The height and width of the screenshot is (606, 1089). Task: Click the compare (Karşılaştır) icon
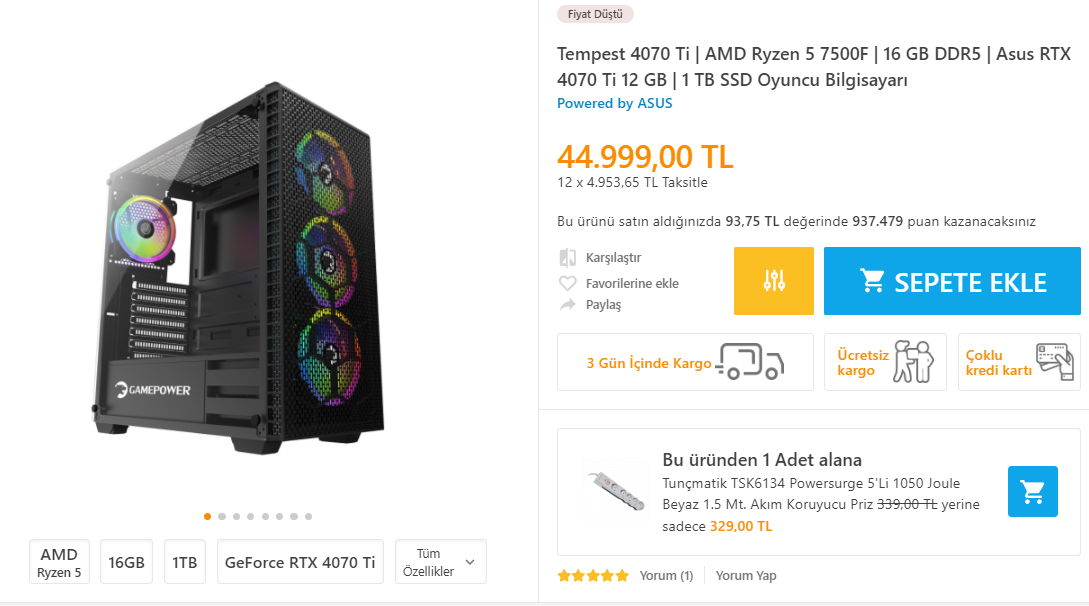567,257
